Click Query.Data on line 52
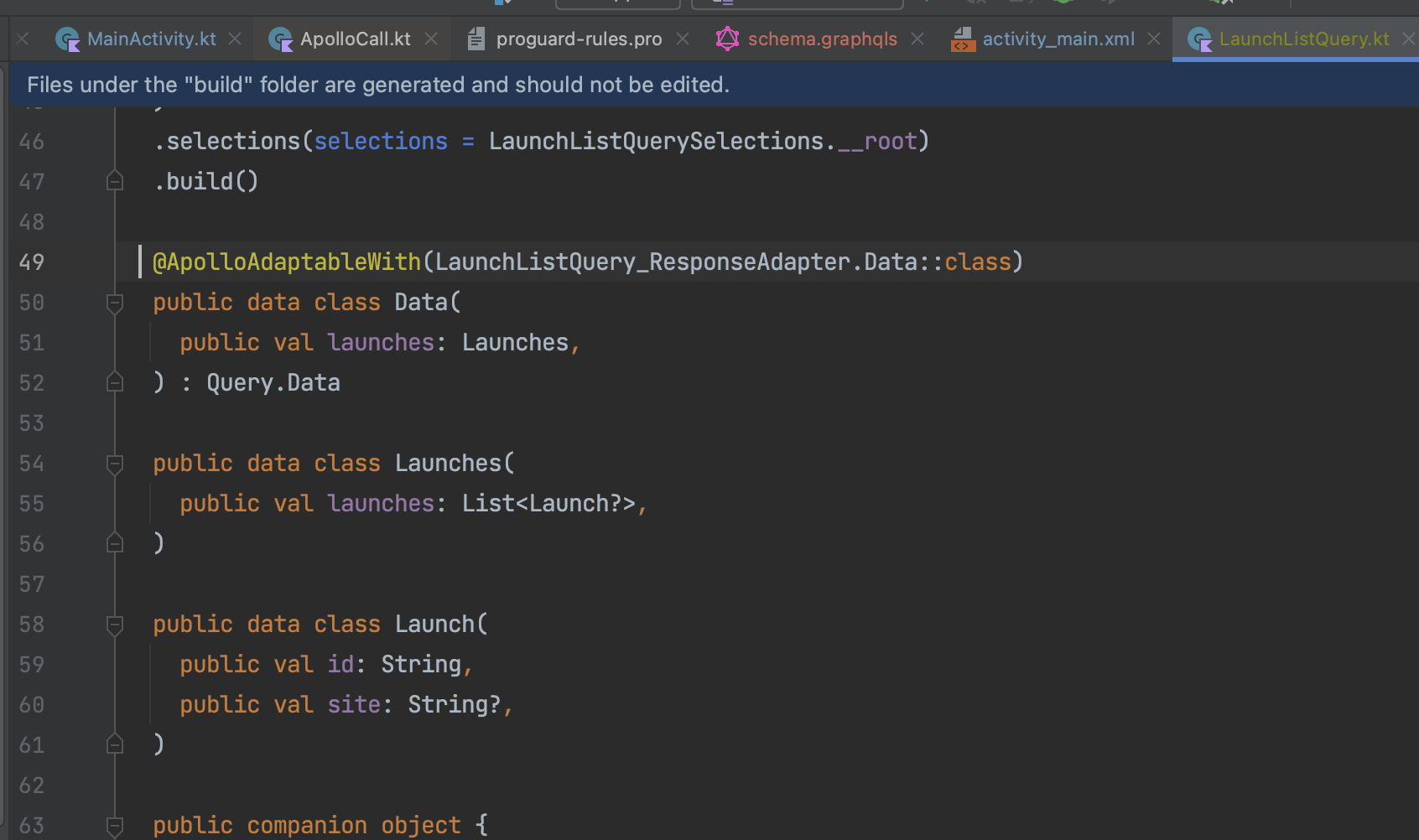Image resolution: width=1419 pixels, height=840 pixels. coord(273,383)
